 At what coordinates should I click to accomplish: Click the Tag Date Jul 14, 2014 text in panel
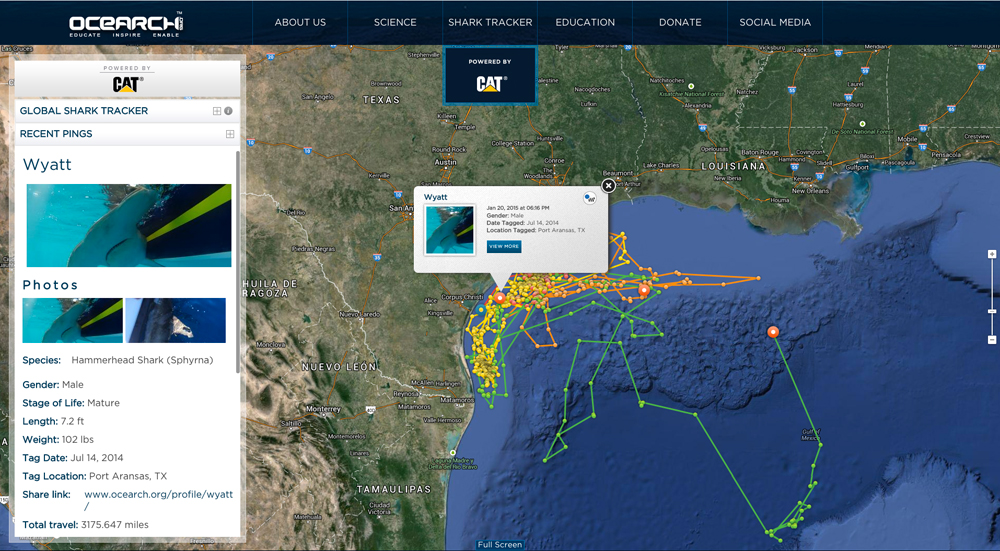[73, 458]
